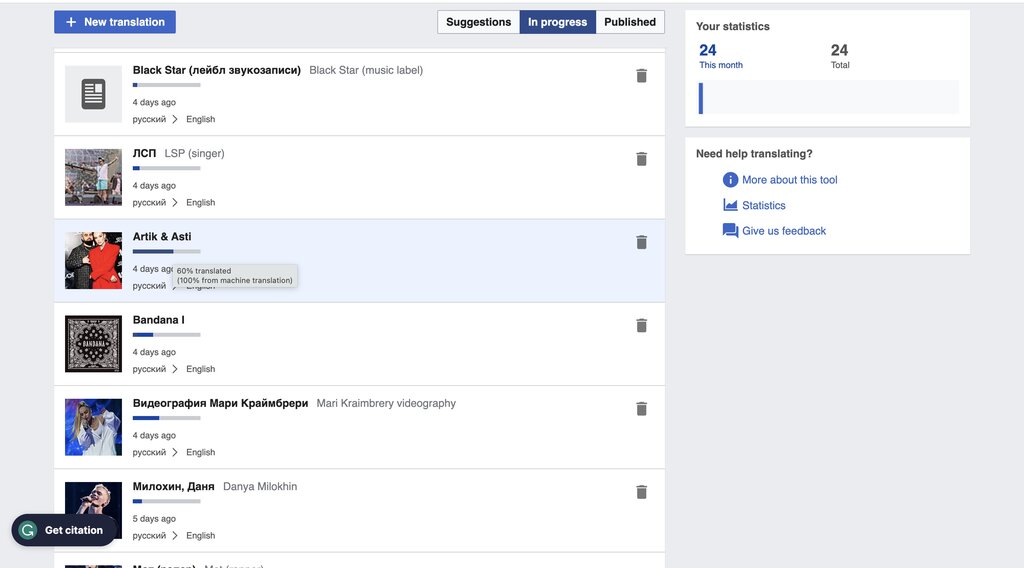This screenshot has width=1024, height=568.
Task: Click the info icon next to More about this tool
Action: tap(730, 180)
